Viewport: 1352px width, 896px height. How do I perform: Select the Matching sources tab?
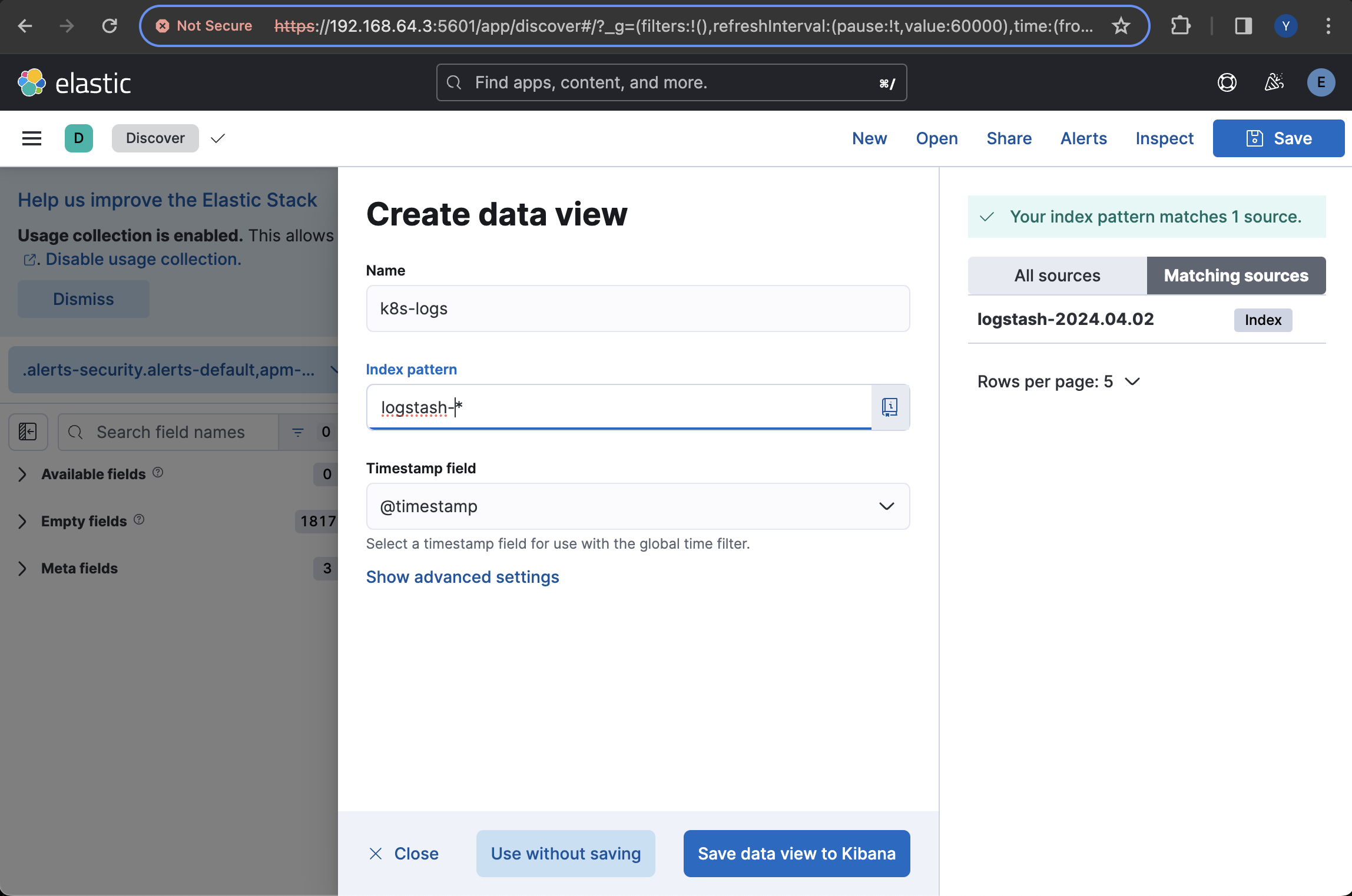point(1236,276)
